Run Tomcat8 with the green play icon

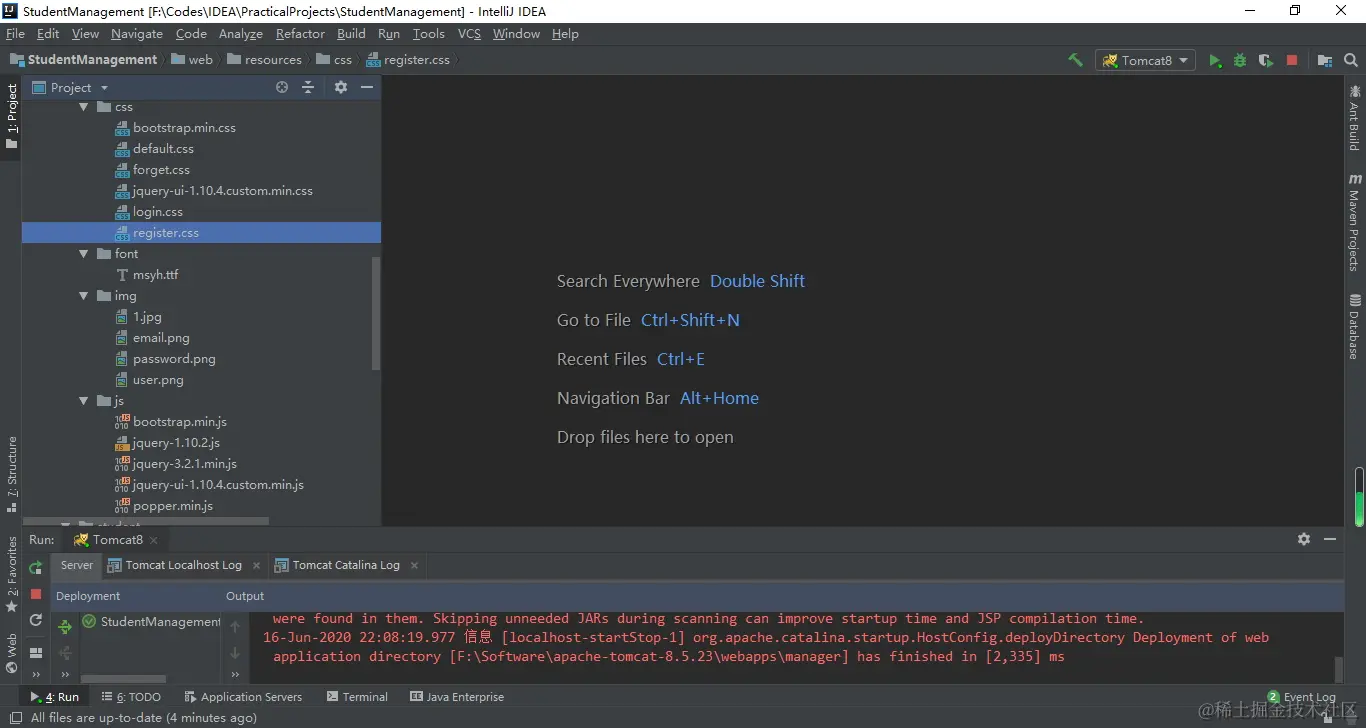[x=1215, y=60]
